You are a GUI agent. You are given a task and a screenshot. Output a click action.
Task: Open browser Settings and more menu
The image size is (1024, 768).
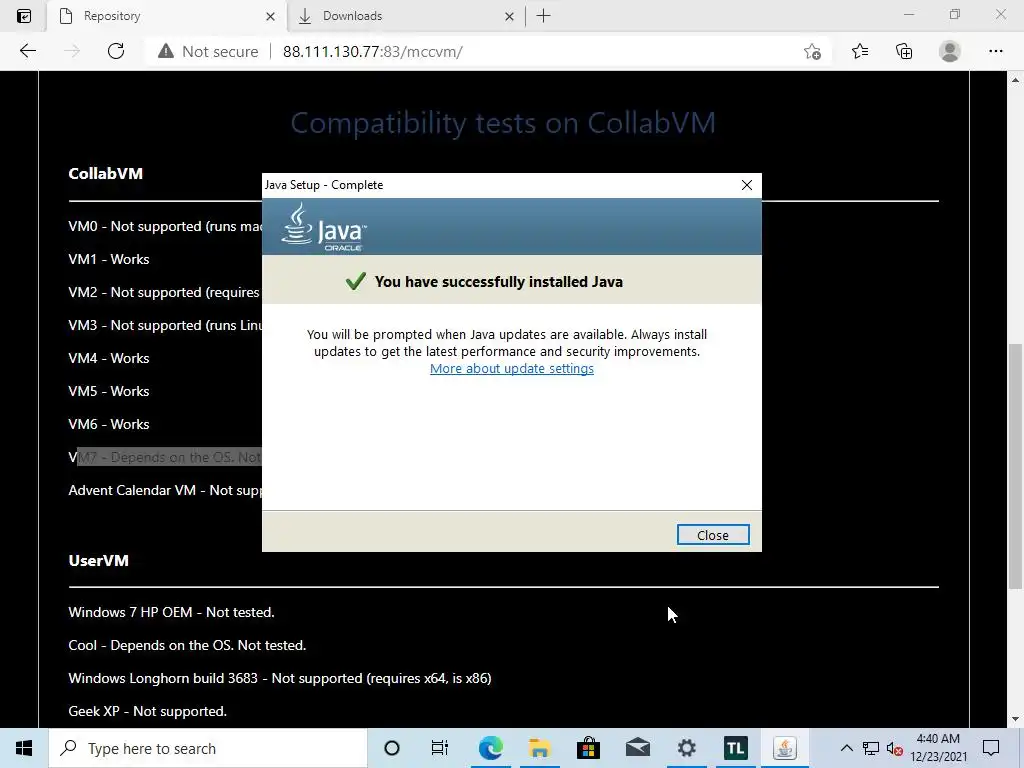point(995,51)
